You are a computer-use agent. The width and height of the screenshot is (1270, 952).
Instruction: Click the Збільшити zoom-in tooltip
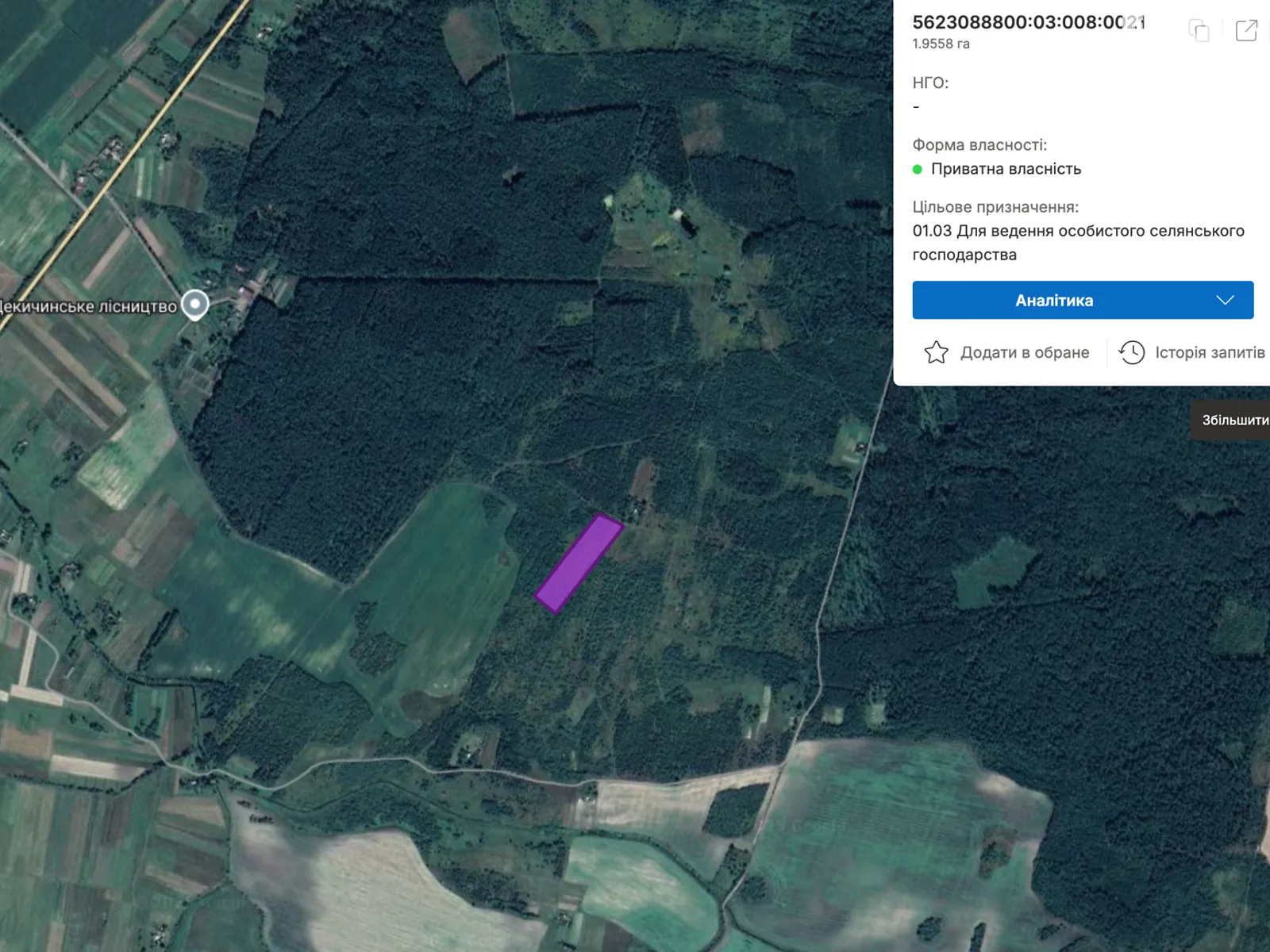coord(1234,420)
